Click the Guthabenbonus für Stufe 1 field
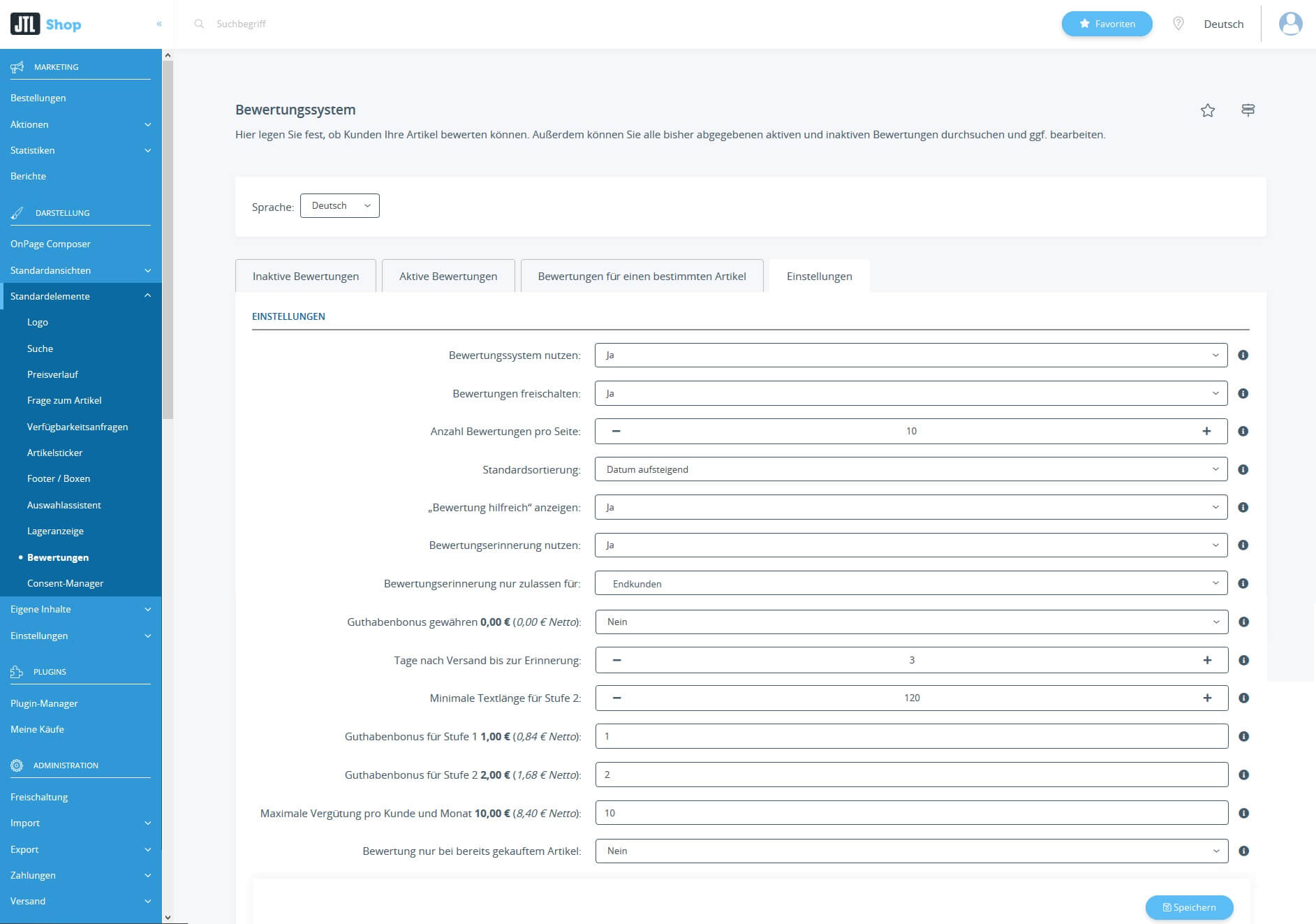This screenshot has width=1316, height=924. [912, 736]
